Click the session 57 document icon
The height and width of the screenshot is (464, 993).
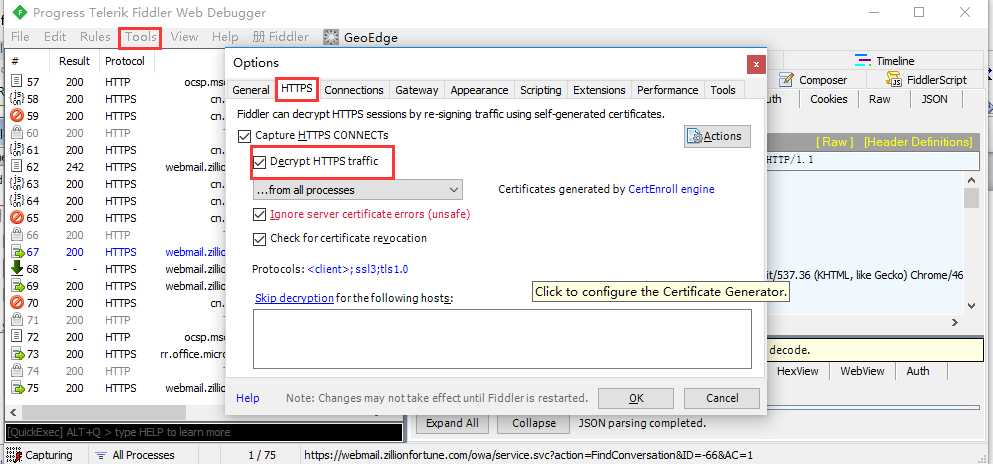(x=17, y=82)
